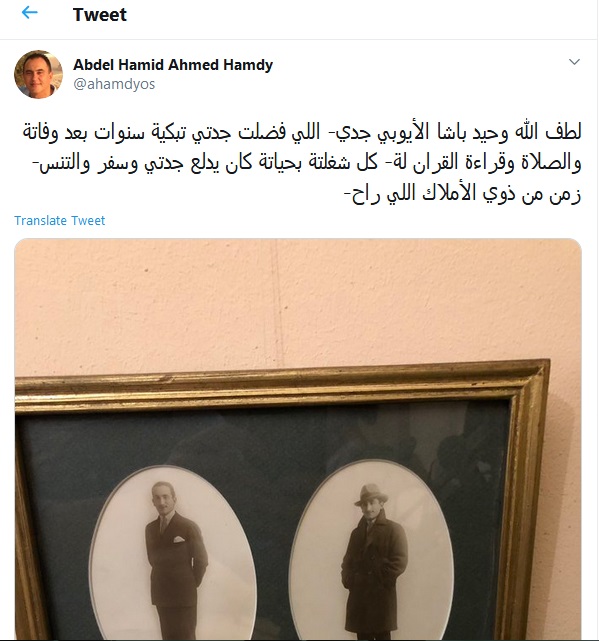Expand the tweet options chevron
Viewport: 613px width, 641px height.
tap(574, 62)
